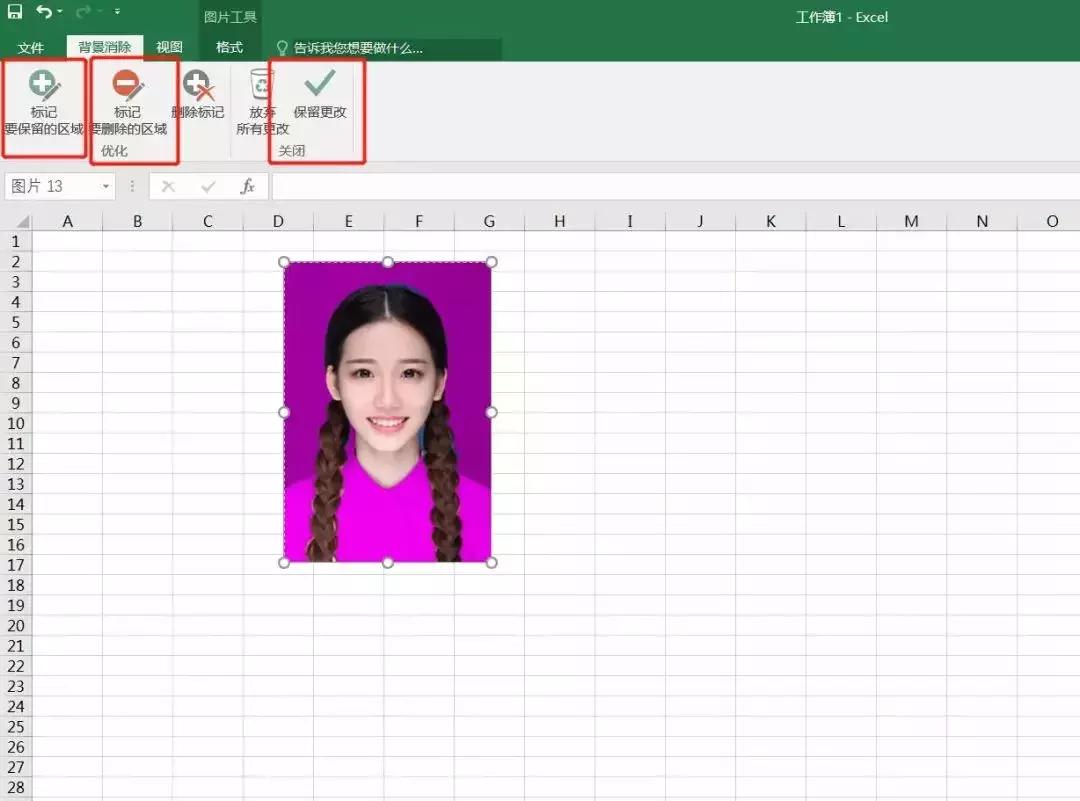Select column C header
This screenshot has height=801, width=1080.
click(208, 221)
